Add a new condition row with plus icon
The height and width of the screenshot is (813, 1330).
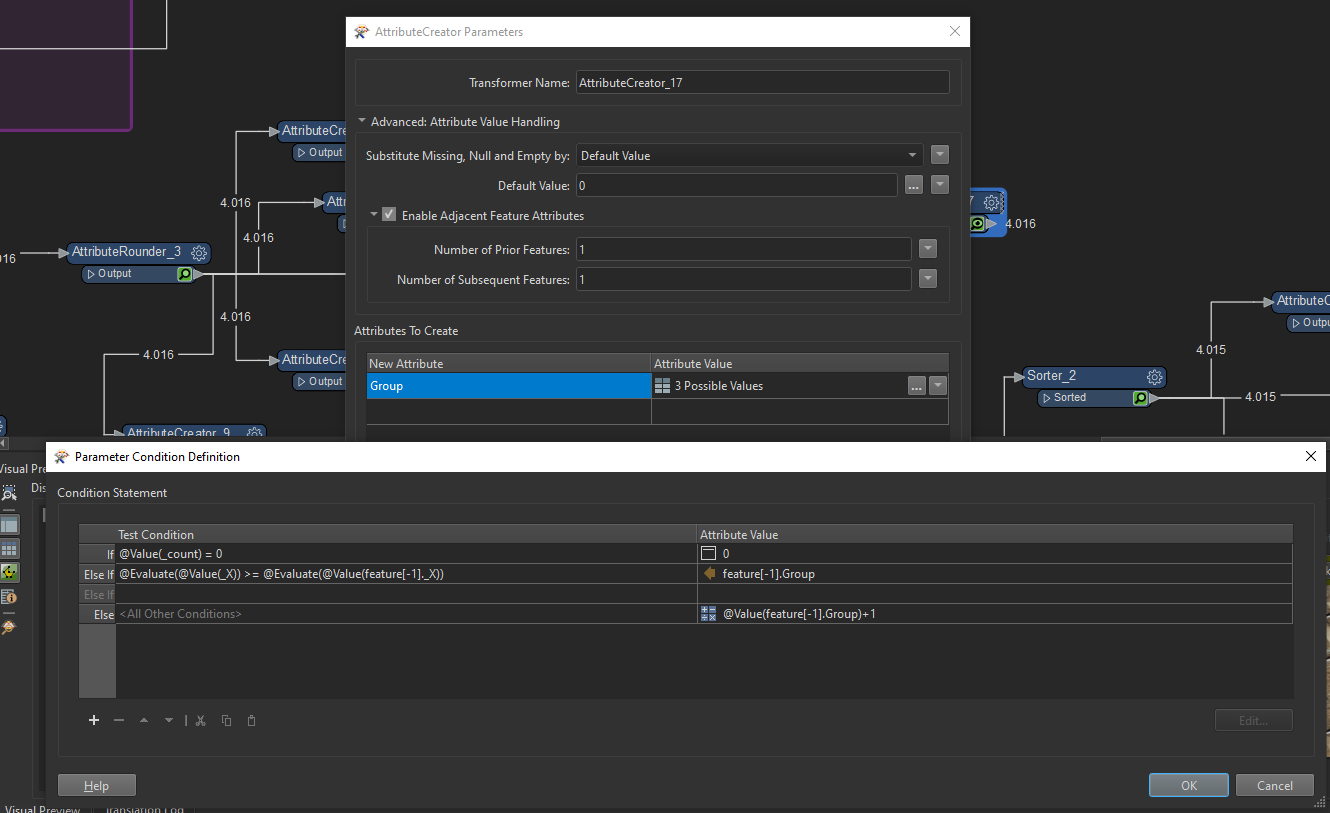click(x=94, y=720)
